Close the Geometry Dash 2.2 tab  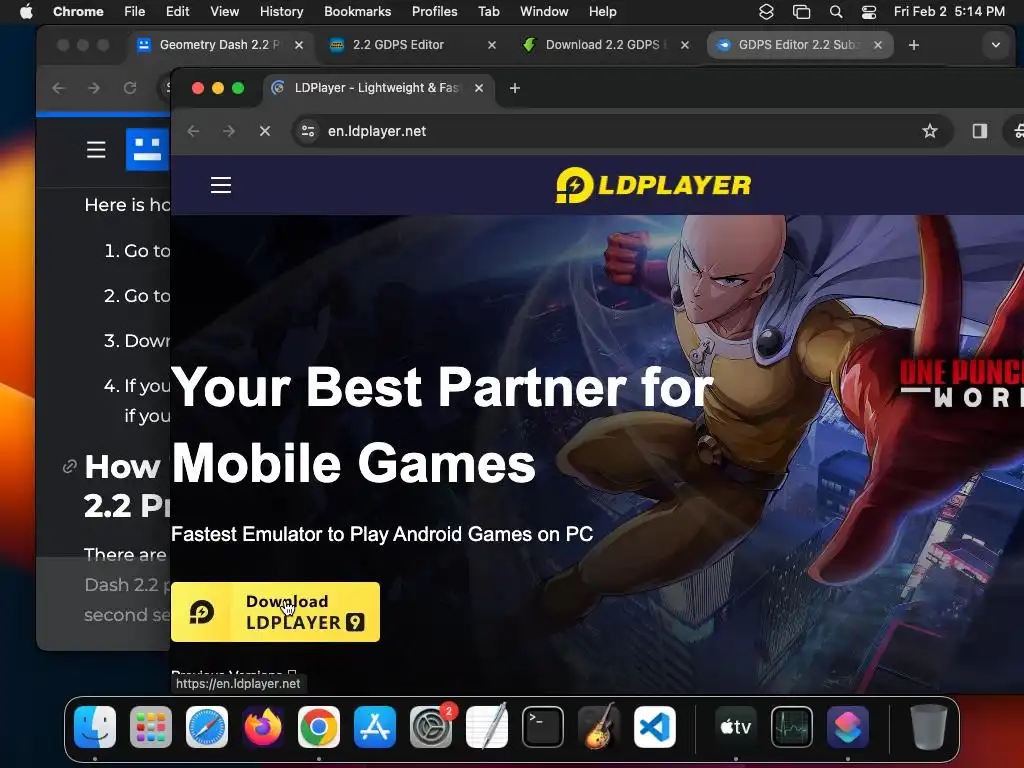click(x=298, y=45)
